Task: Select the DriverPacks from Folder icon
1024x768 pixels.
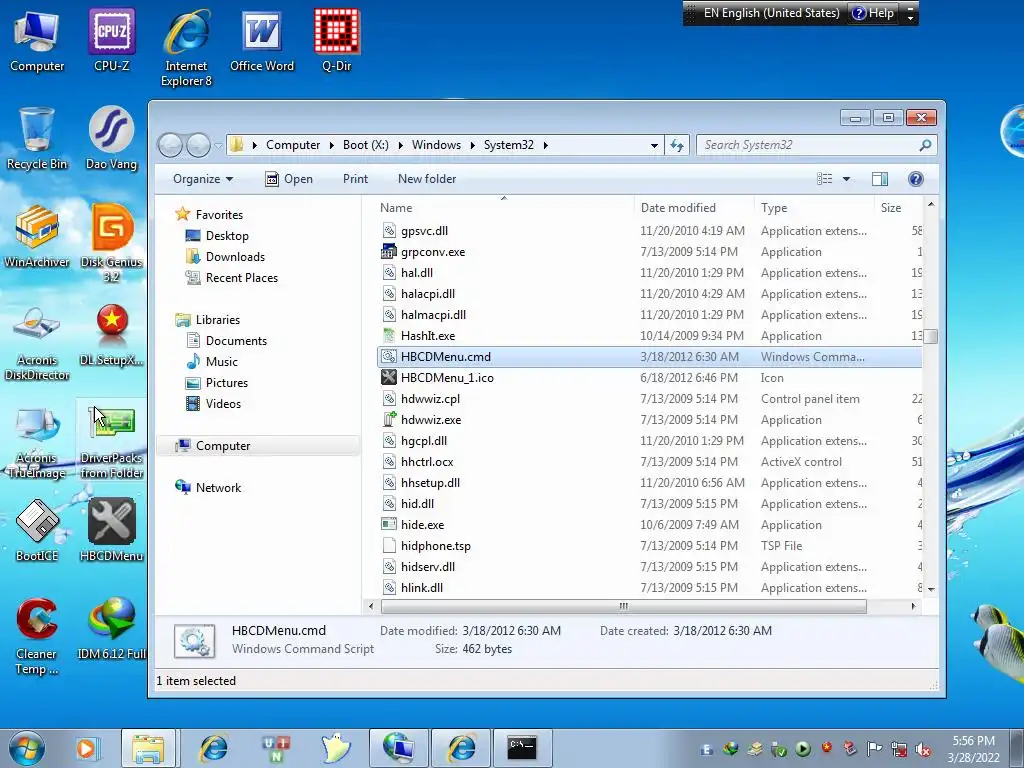Action: [x=112, y=440]
